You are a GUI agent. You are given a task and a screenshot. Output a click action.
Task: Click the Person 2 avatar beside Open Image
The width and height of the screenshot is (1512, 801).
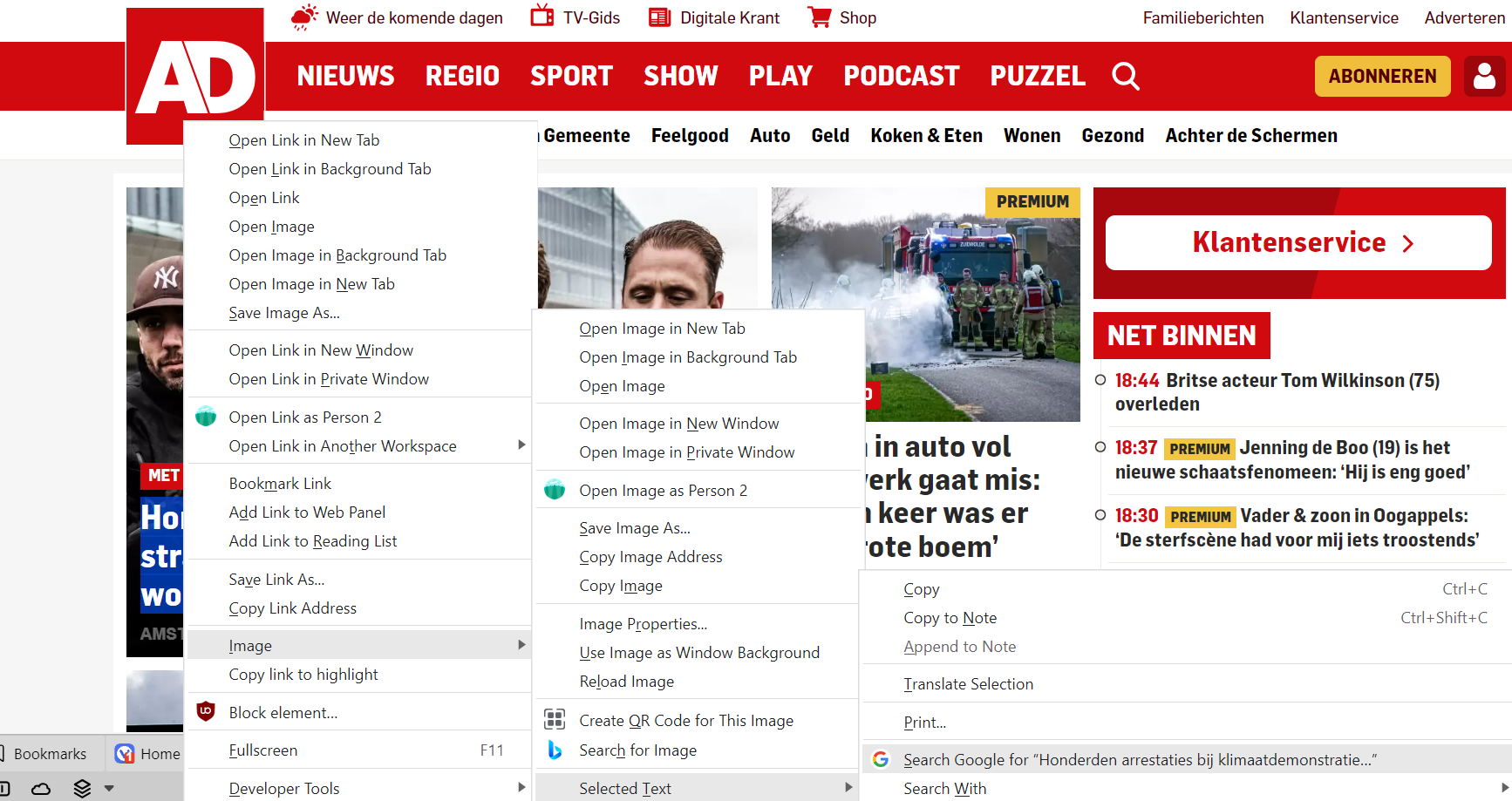[555, 490]
